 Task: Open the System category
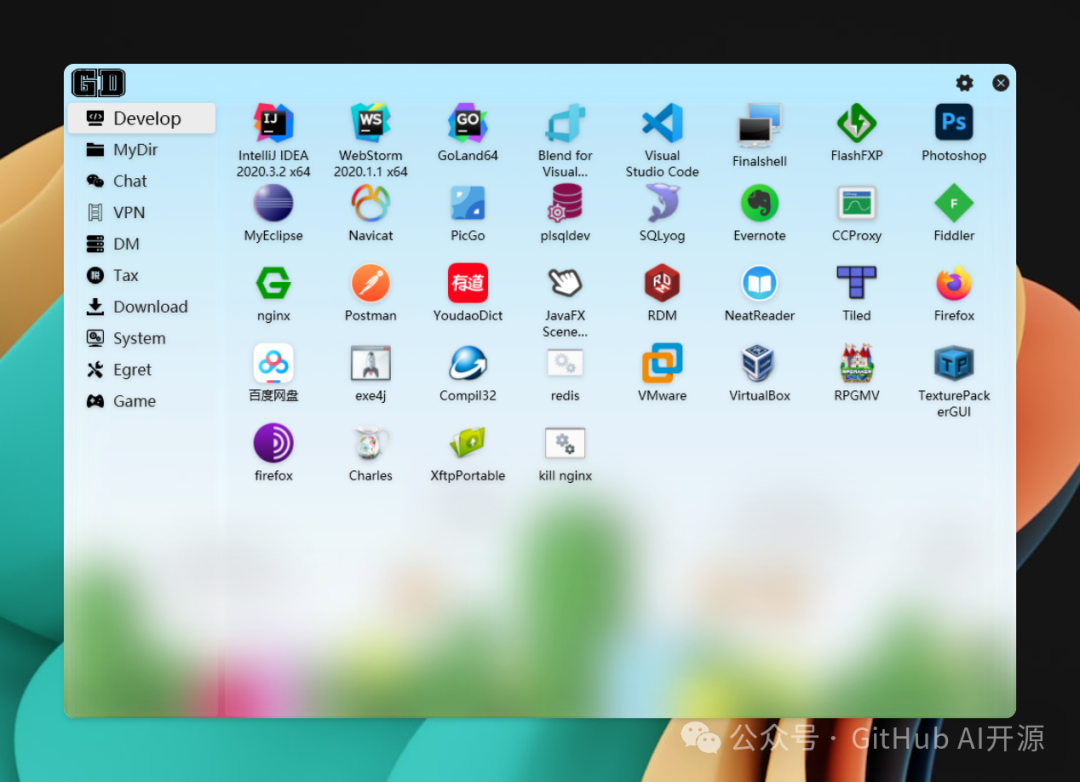[142, 338]
